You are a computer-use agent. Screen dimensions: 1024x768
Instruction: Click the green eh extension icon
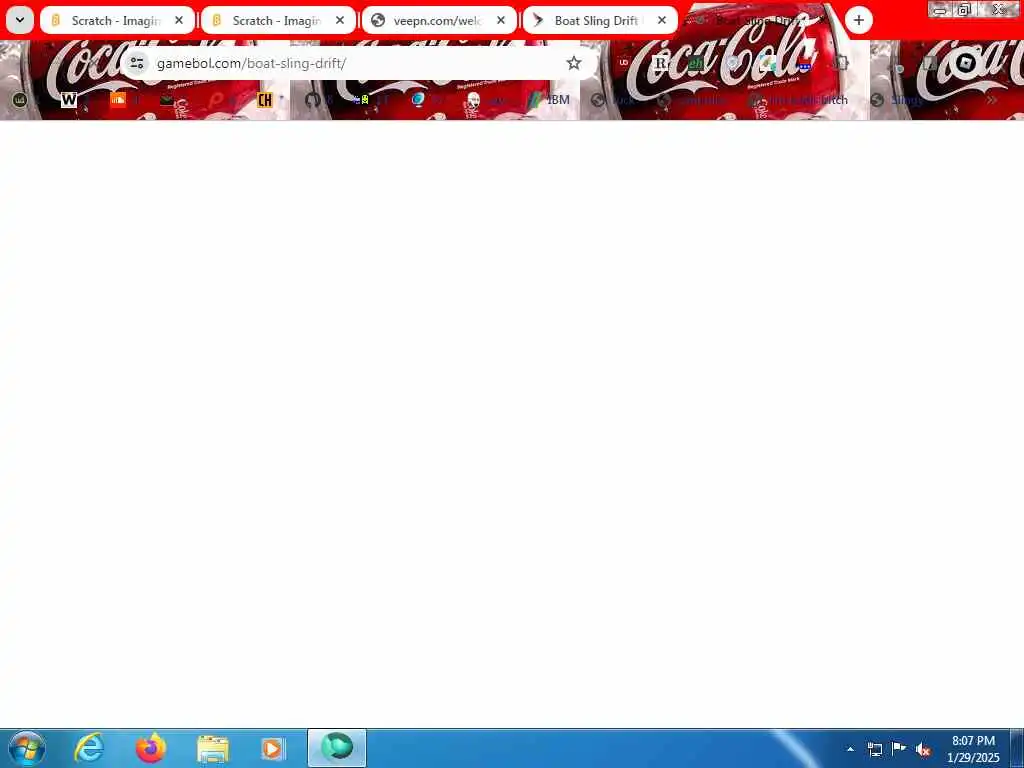[x=696, y=63]
